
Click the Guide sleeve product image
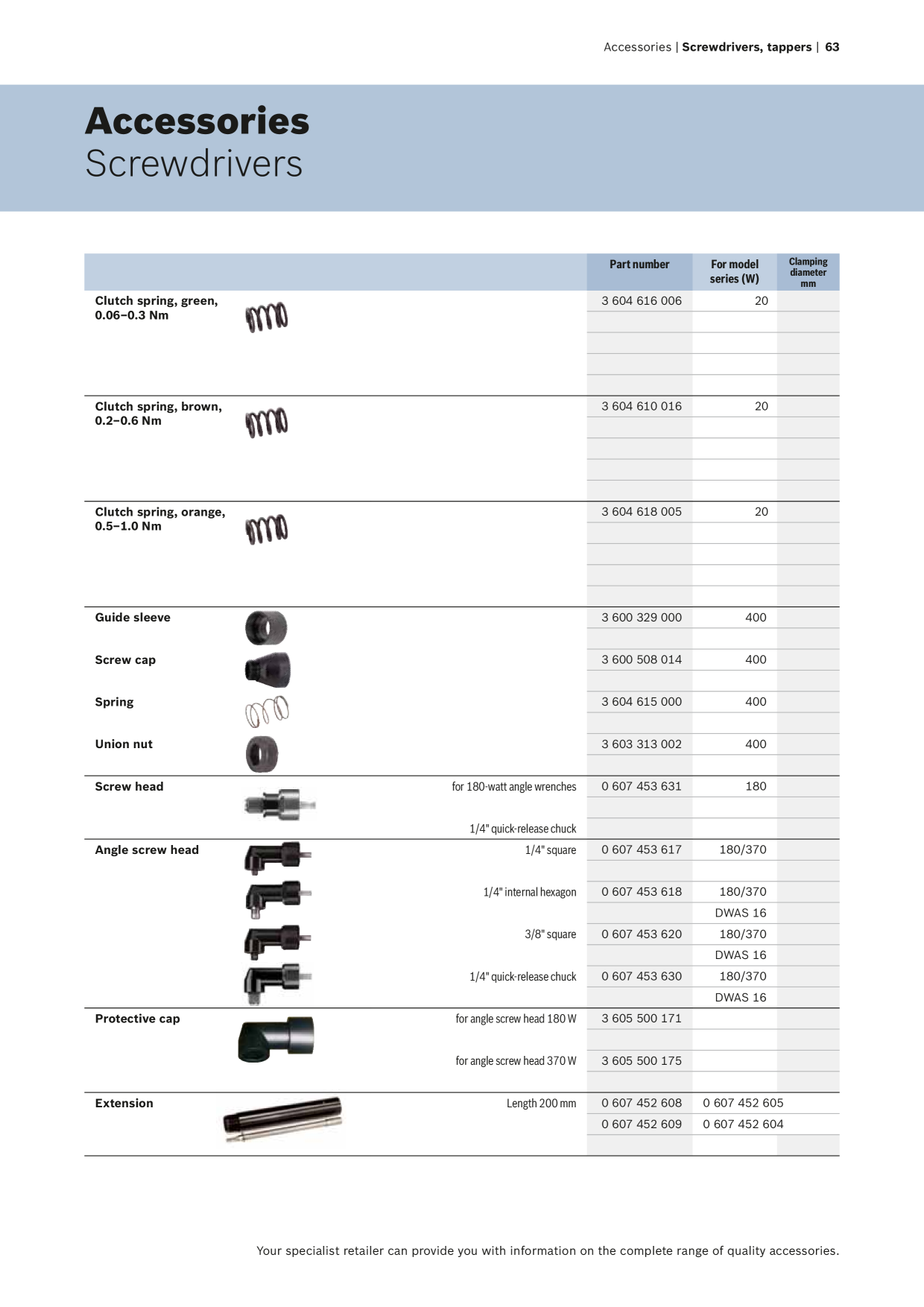coord(266,628)
